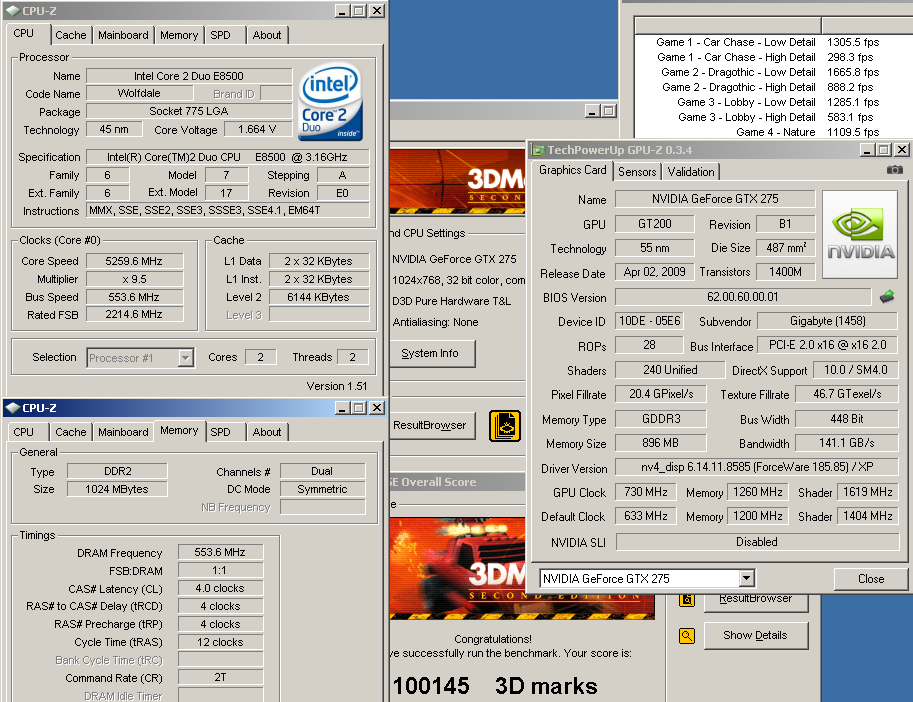Click the Core Speed value 5259.6 MHz
The width and height of the screenshot is (913, 702).
pyautogui.click(x=135, y=261)
